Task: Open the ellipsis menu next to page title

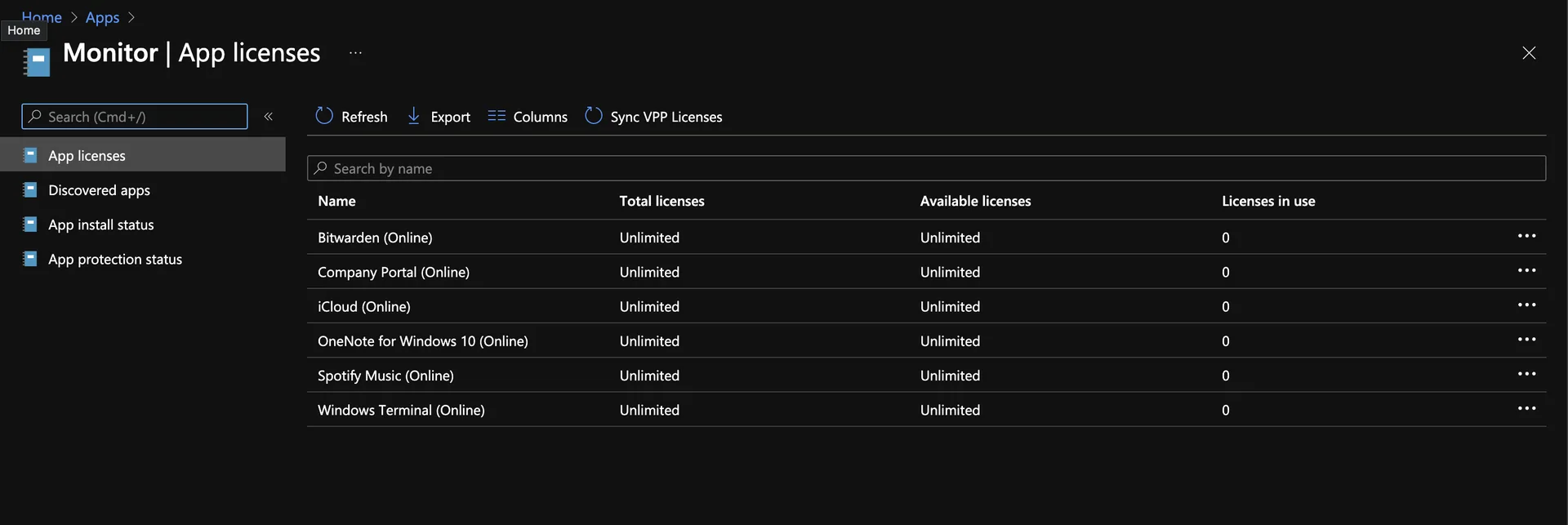Action: click(355, 53)
